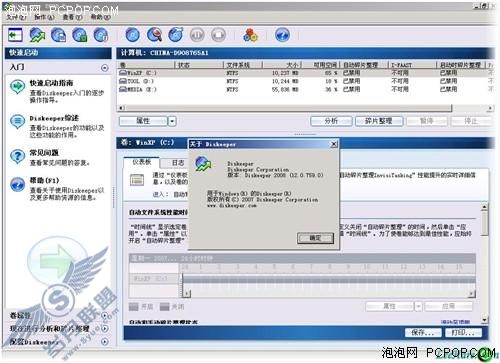This screenshot has width=500, height=363.
Task: Click the 快速启动 panel header
Action: tap(58, 53)
